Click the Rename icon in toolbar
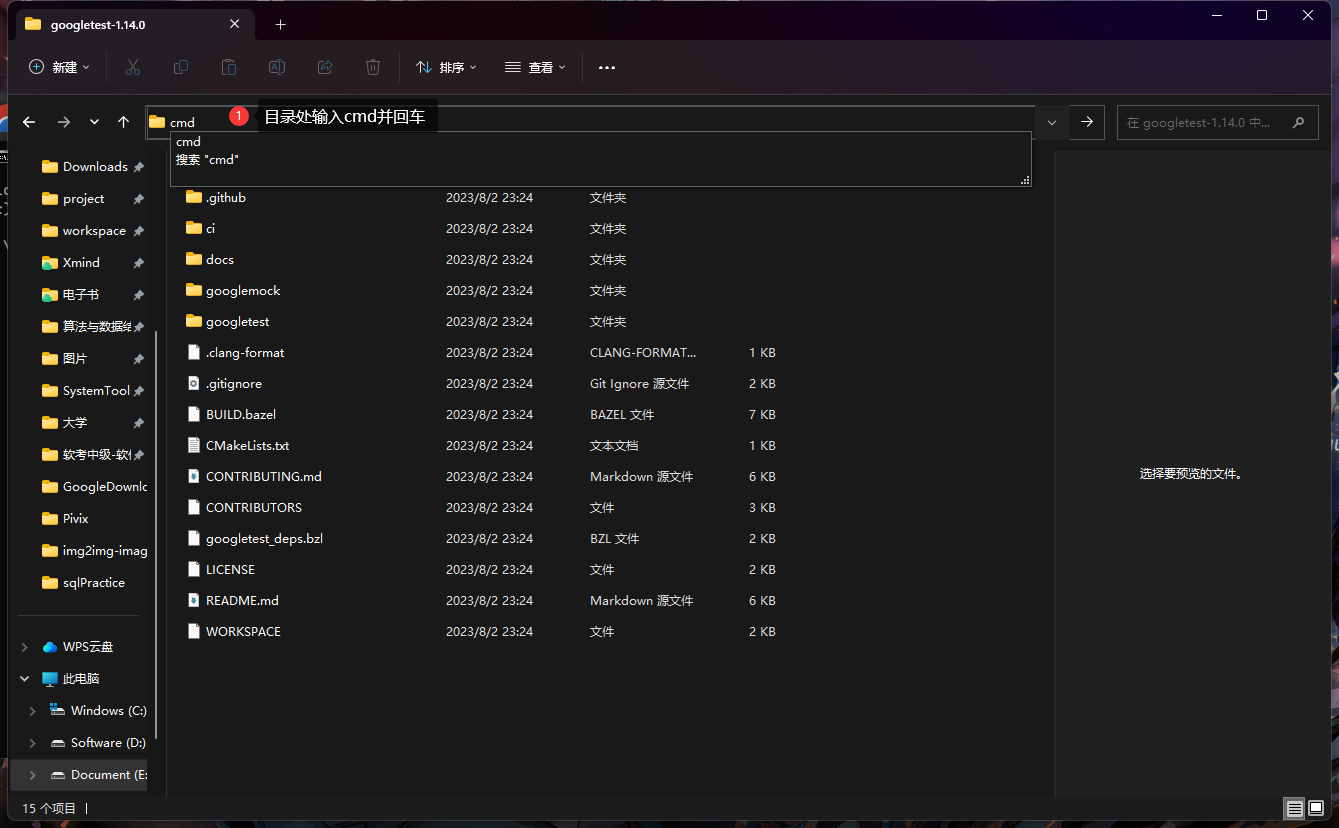 coord(277,67)
